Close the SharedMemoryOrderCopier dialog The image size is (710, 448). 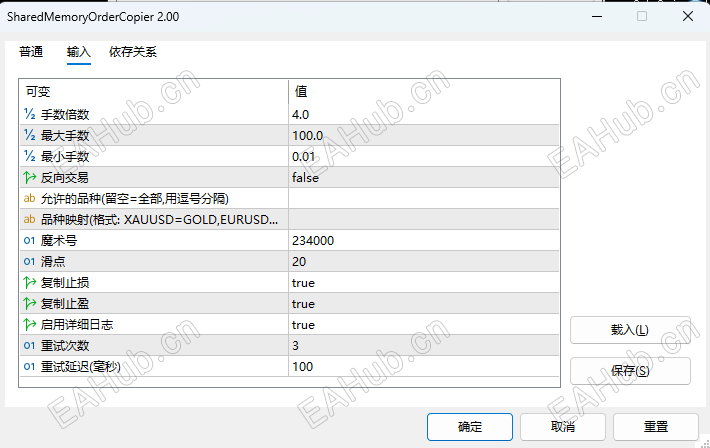[x=688, y=16]
